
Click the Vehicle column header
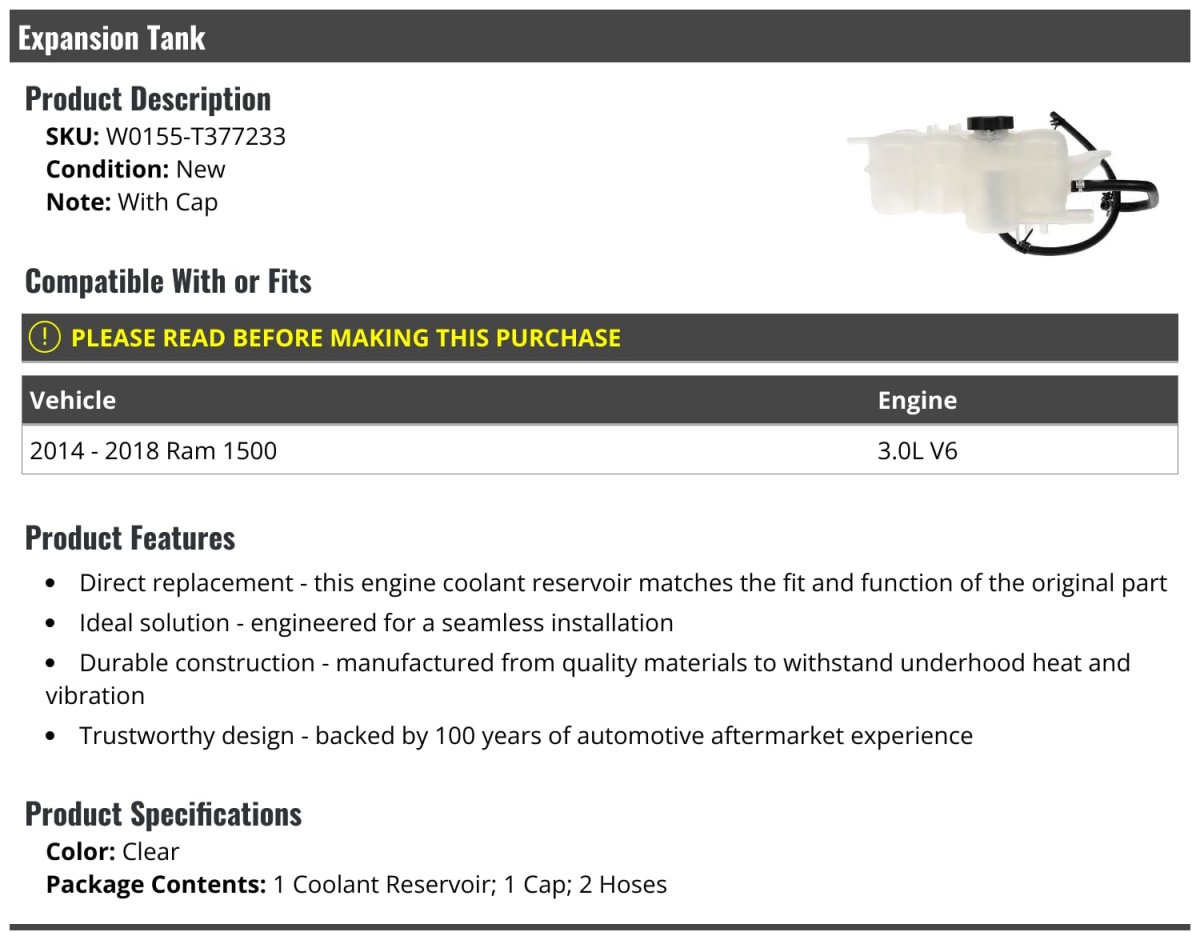pos(73,400)
